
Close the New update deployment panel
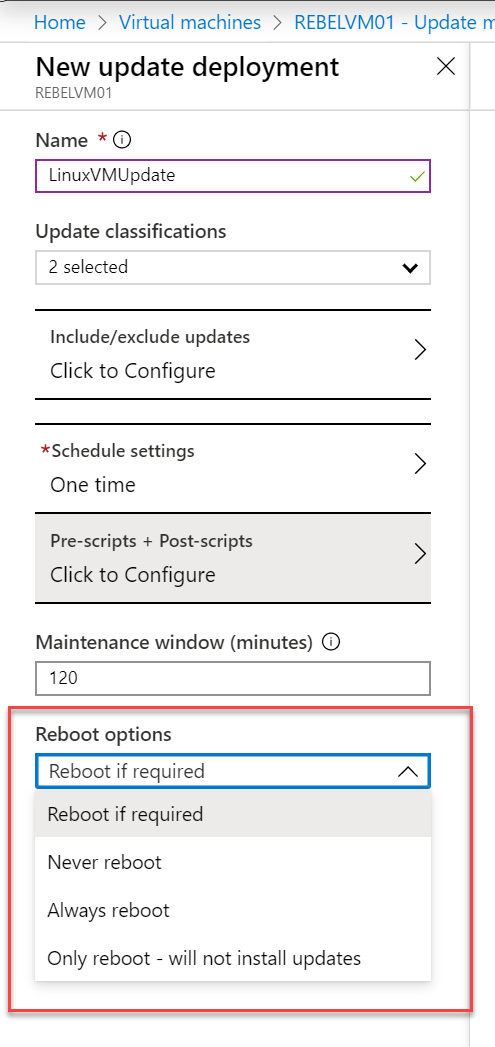[x=446, y=66]
